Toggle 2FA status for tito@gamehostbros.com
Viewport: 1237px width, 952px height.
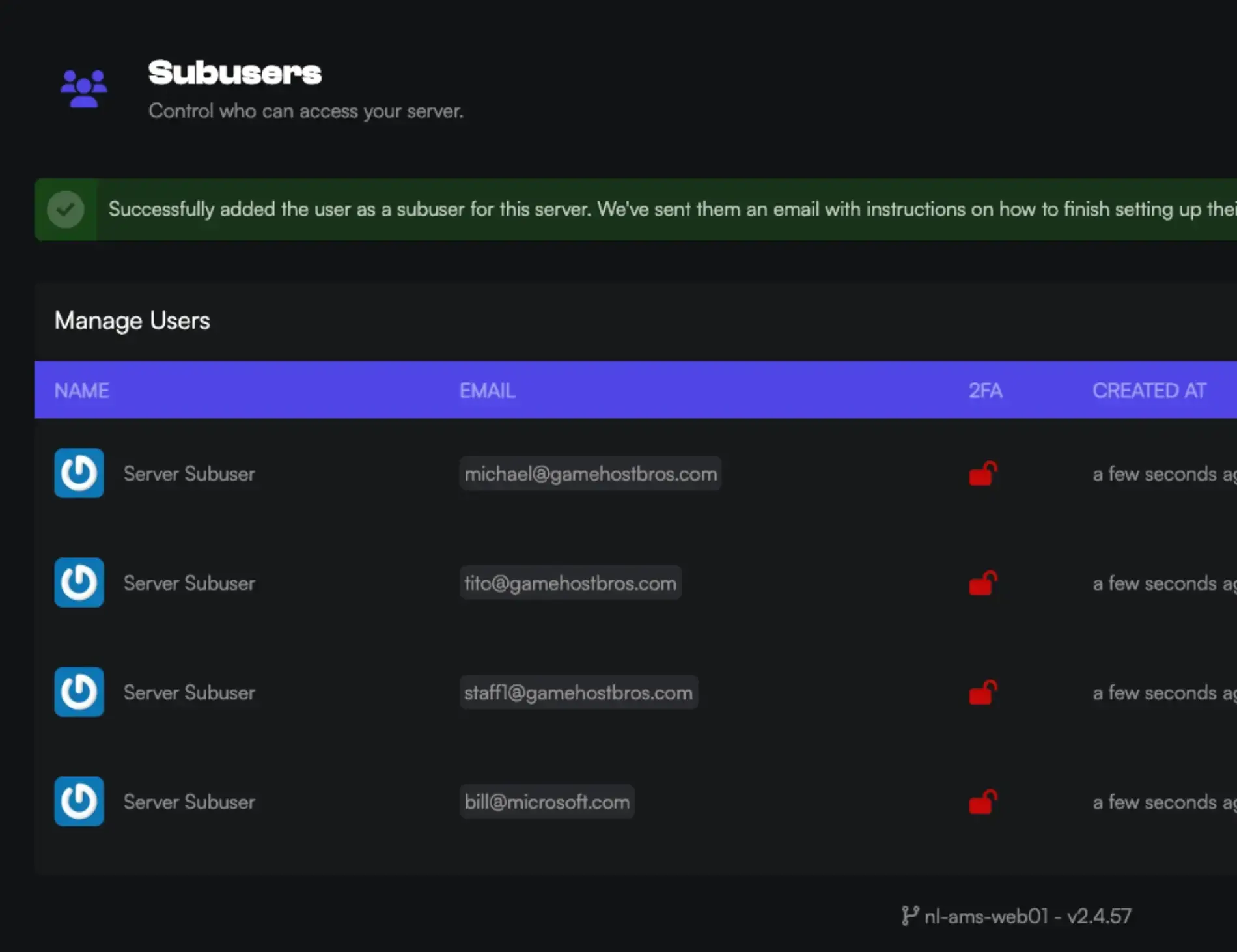[x=983, y=583]
